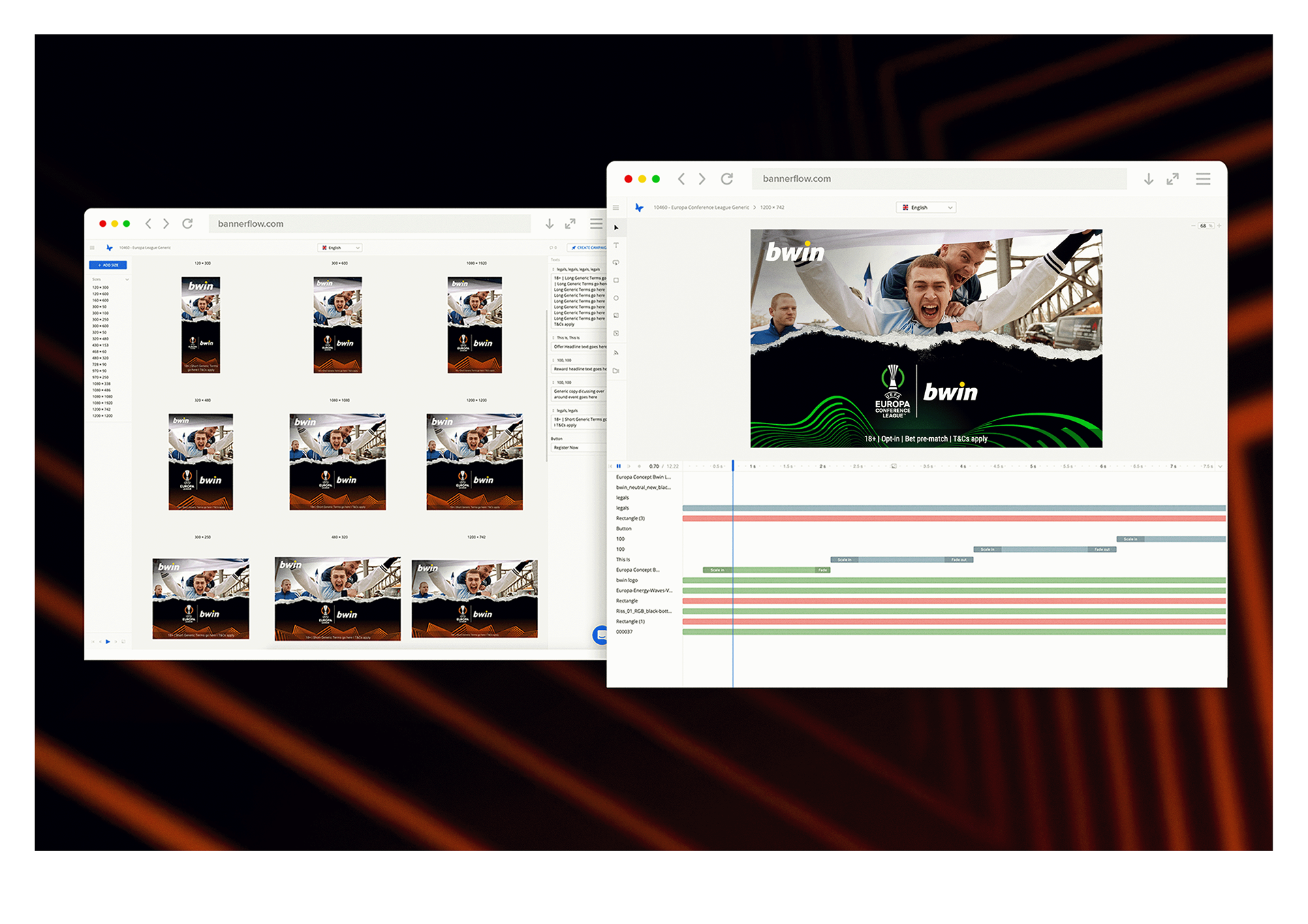Open the browser menu in right window
The width and height of the screenshot is (1308, 924).
1203,179
